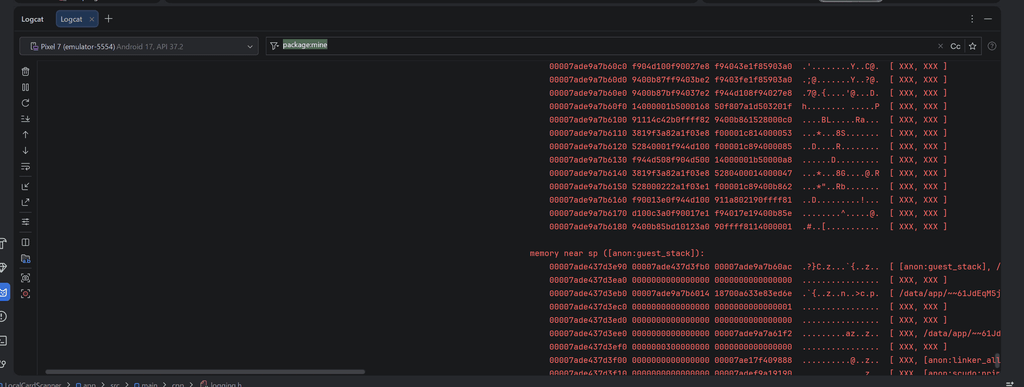This screenshot has width=1024, height=387.
Task: Click log line starting 00007ade9a7b60f0
Action: (x=748, y=106)
